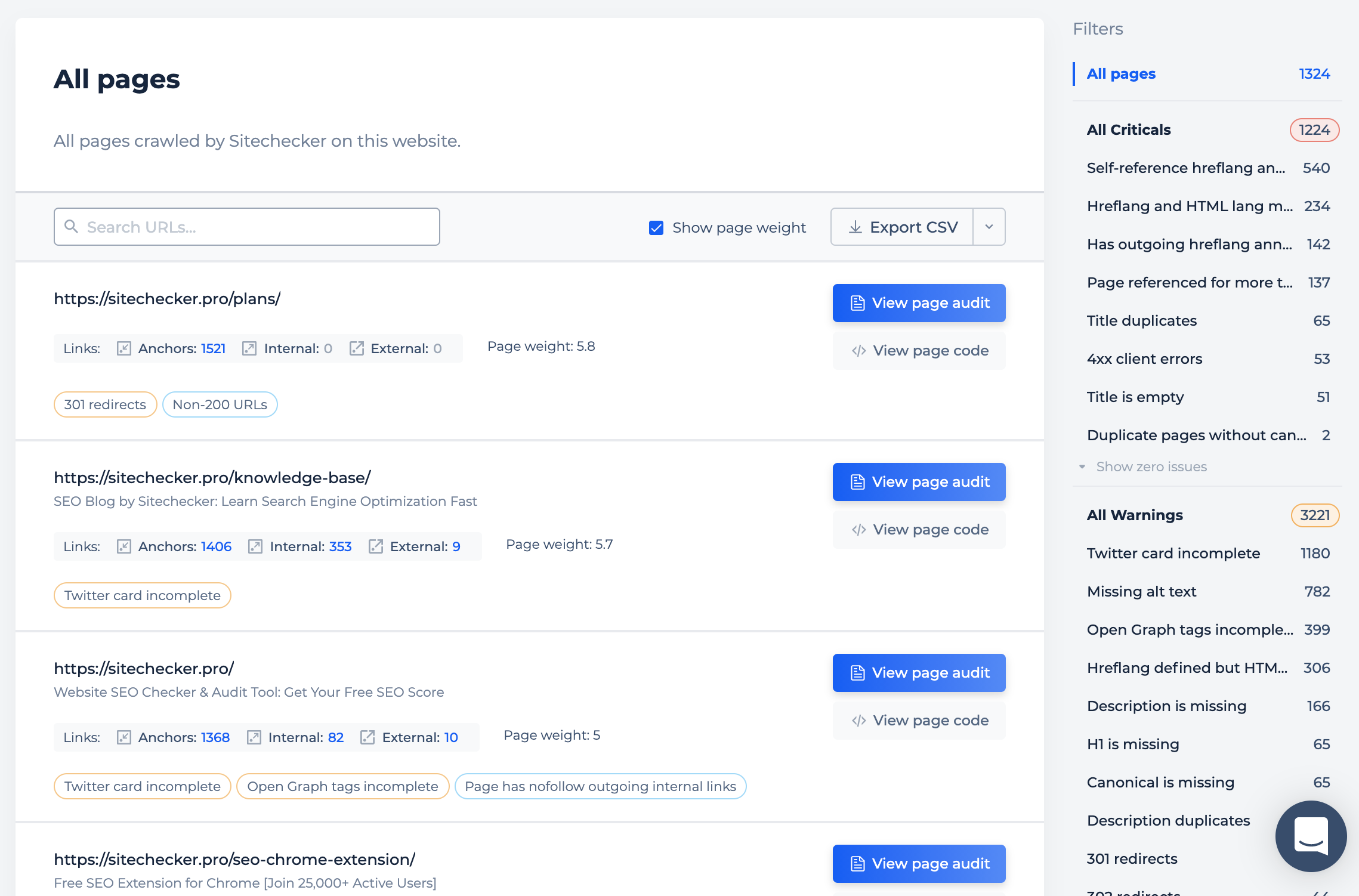Click External count 9
The width and height of the screenshot is (1359, 896).
click(456, 546)
